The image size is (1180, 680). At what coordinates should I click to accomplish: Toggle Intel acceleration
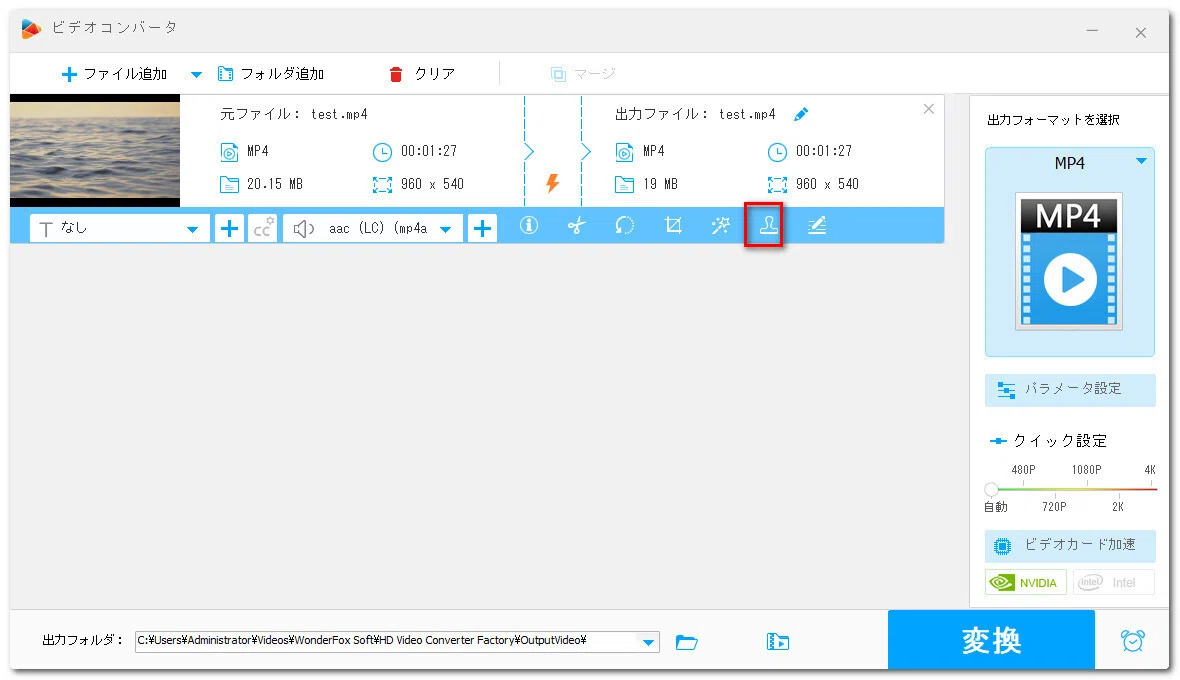pos(1114,582)
